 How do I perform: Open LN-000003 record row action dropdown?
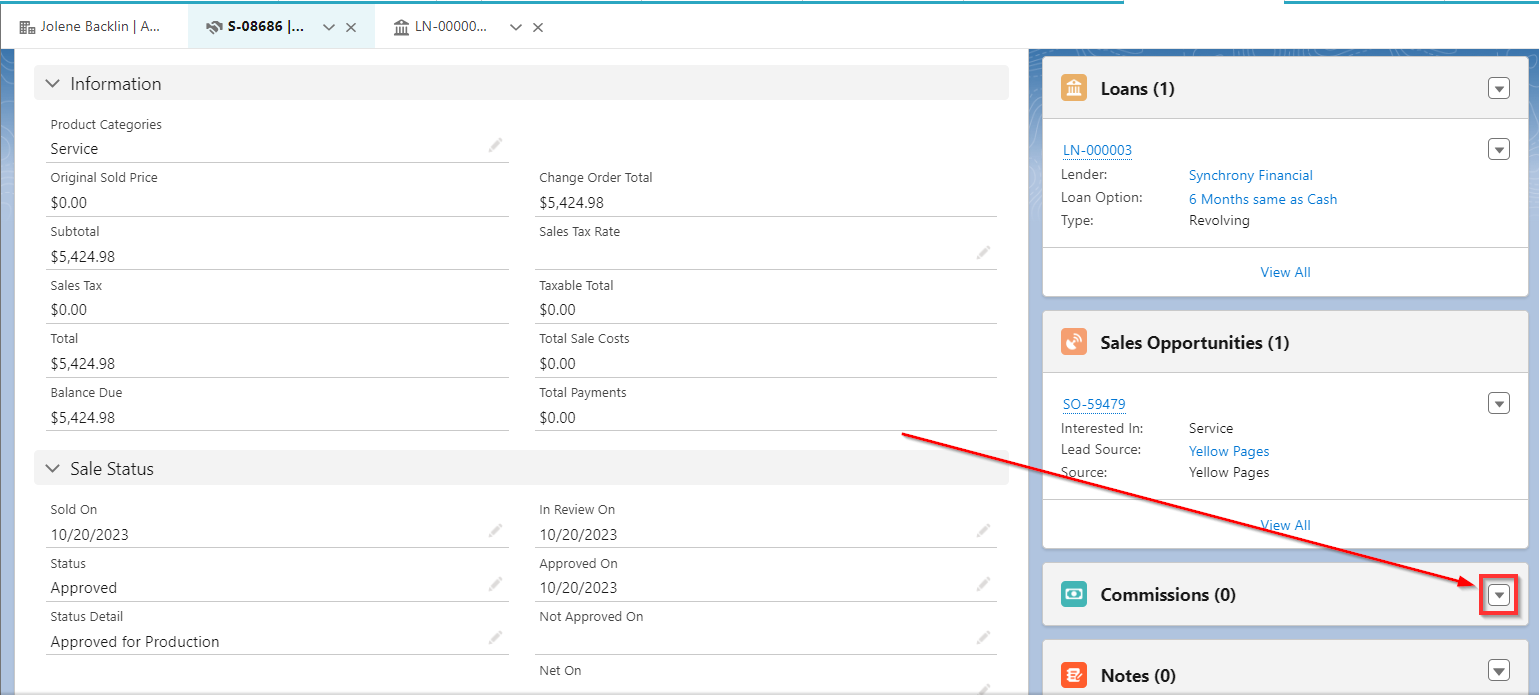[x=1498, y=150]
